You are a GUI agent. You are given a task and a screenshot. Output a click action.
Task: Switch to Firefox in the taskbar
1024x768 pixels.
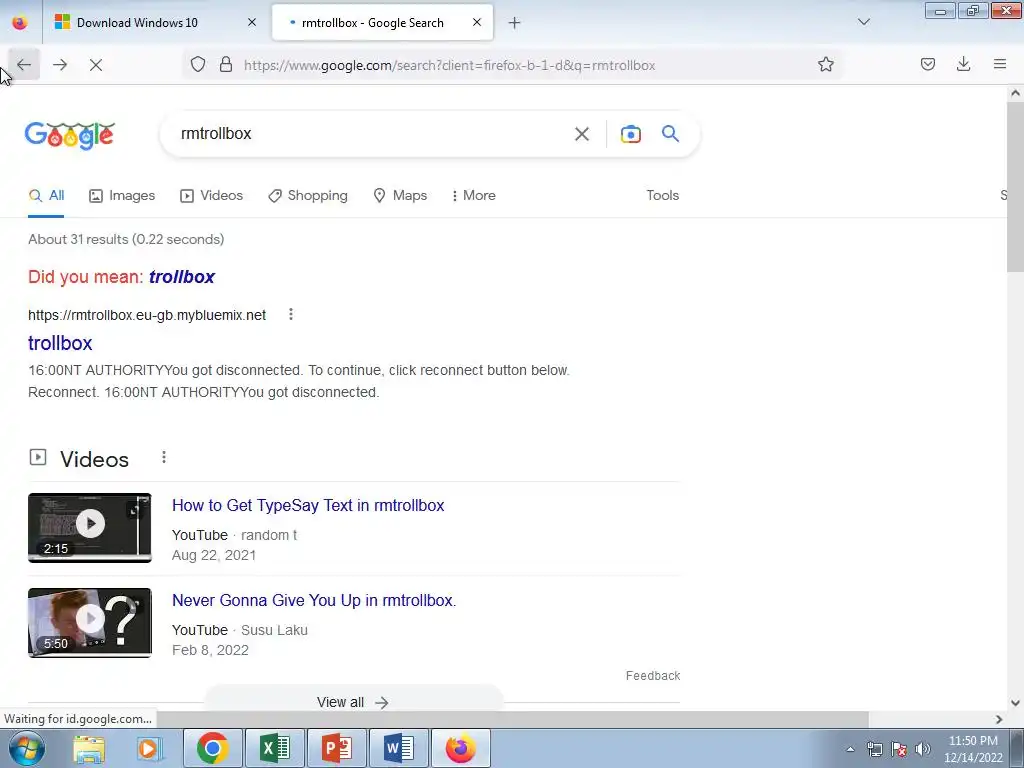coord(461,748)
